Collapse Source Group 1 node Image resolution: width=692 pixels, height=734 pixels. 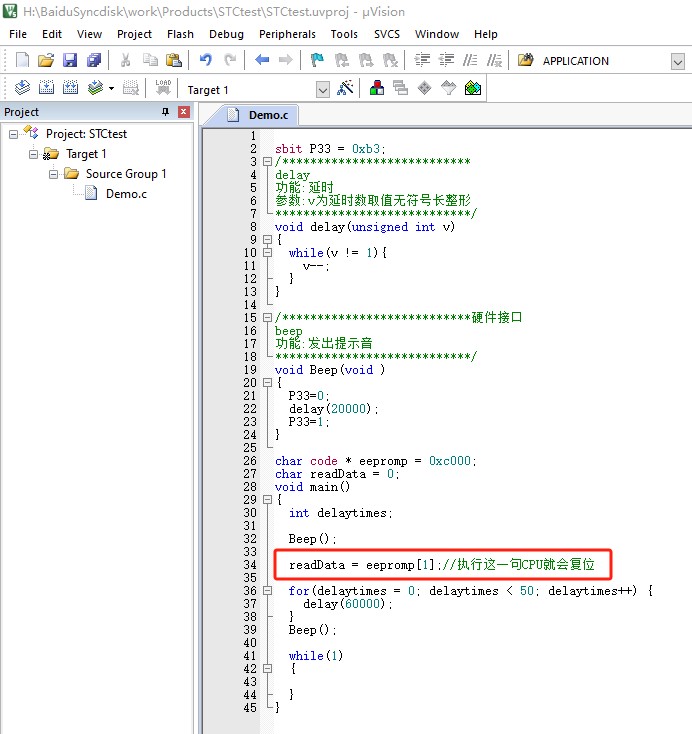click(53, 174)
